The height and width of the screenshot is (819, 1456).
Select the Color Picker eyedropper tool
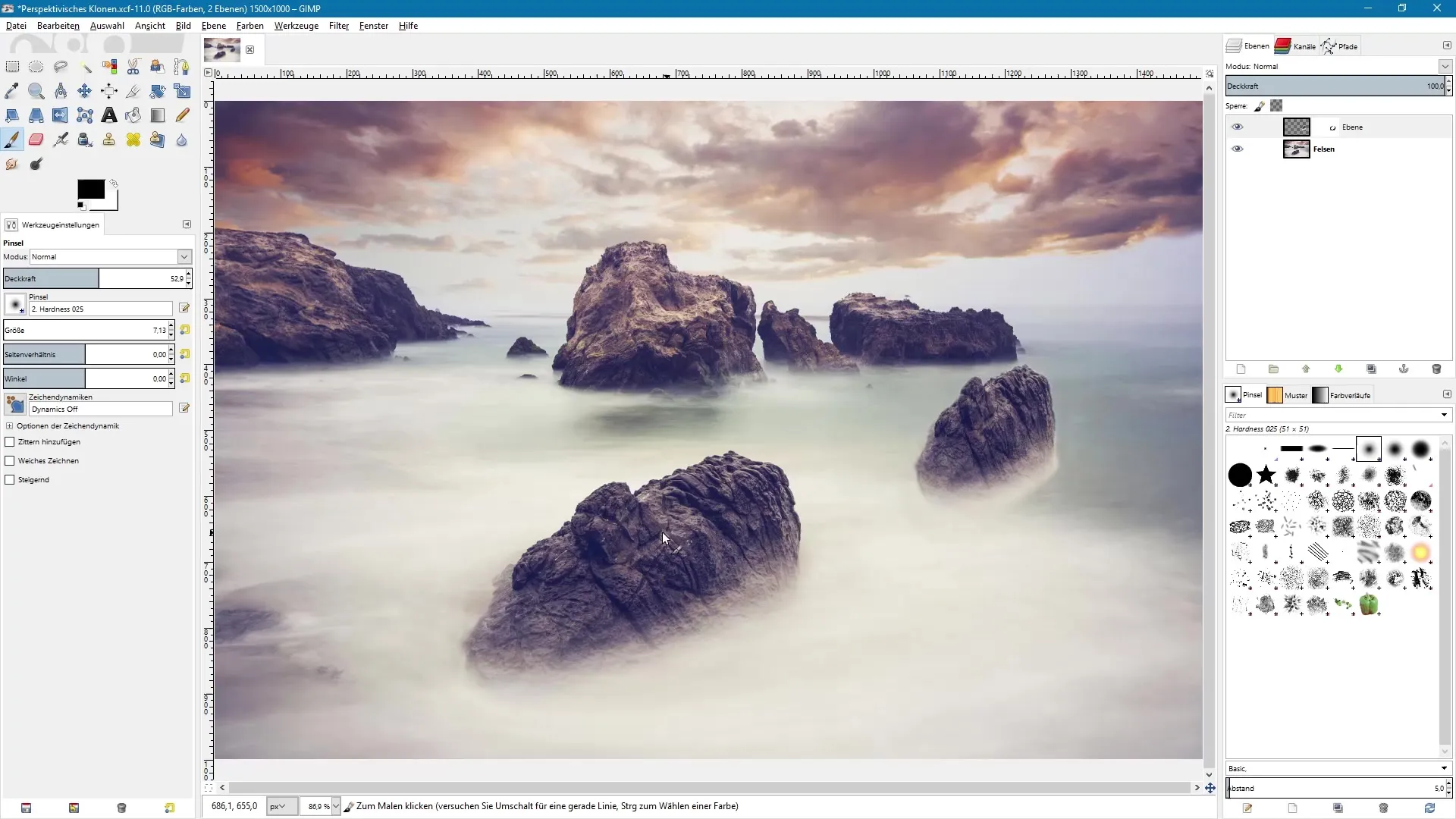tap(12, 91)
